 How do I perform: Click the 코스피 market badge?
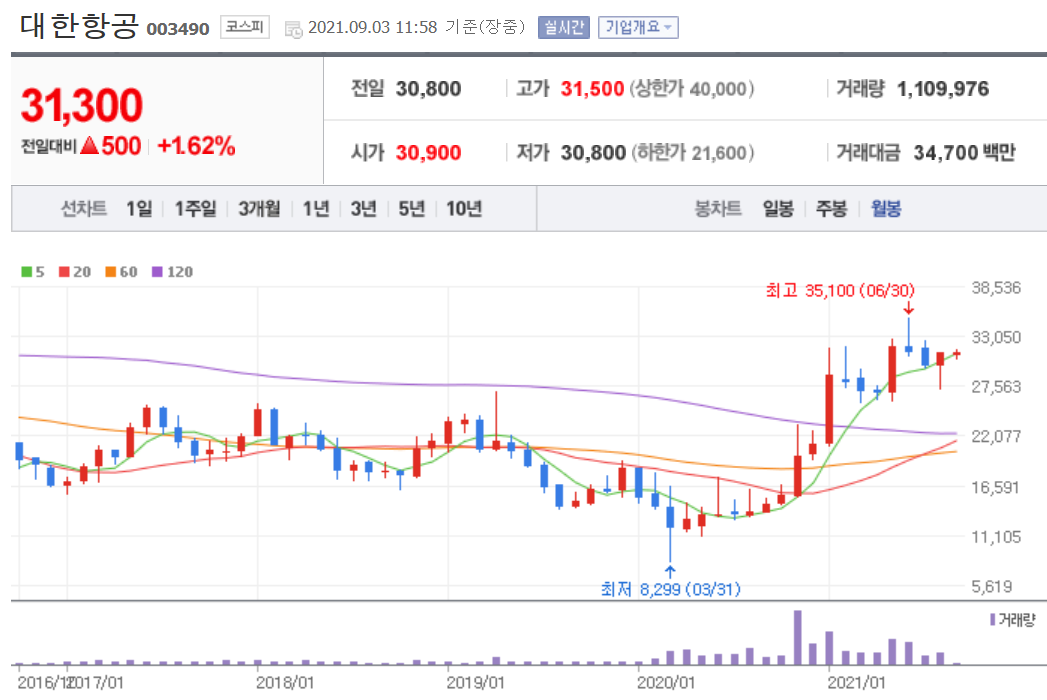click(x=245, y=27)
